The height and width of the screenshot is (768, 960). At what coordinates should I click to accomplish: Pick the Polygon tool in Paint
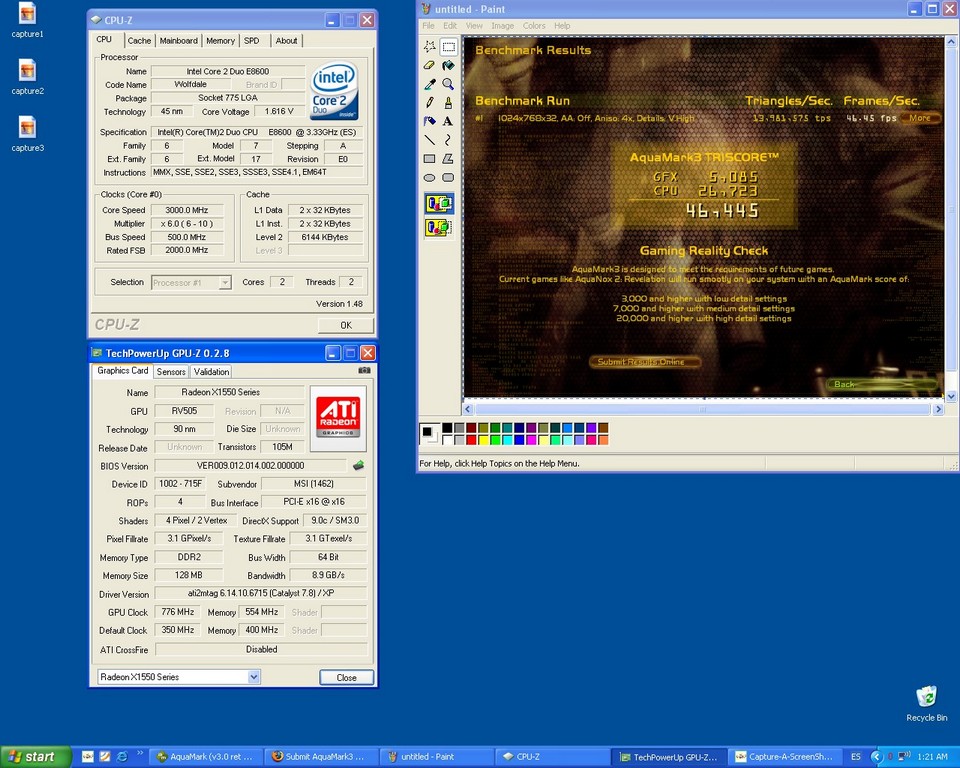[x=448, y=159]
